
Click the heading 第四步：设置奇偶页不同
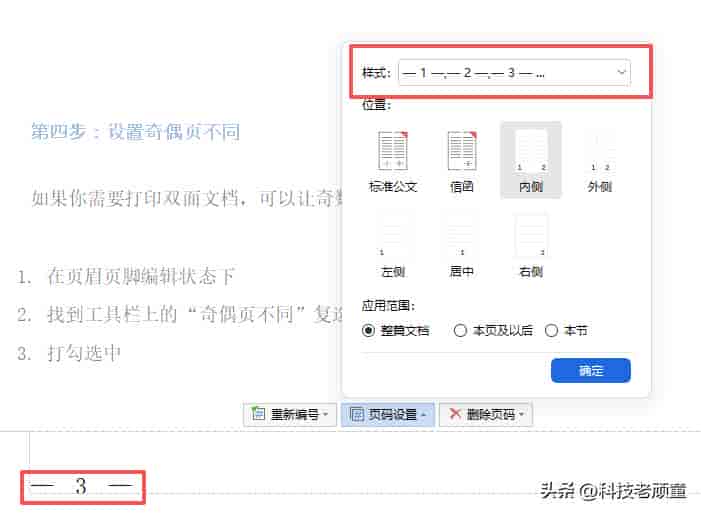(x=135, y=131)
